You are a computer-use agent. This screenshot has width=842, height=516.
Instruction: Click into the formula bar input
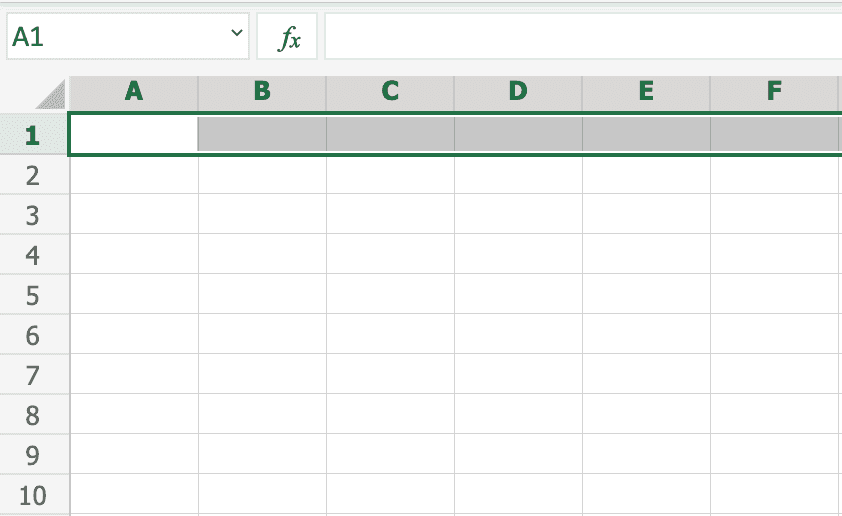point(580,37)
